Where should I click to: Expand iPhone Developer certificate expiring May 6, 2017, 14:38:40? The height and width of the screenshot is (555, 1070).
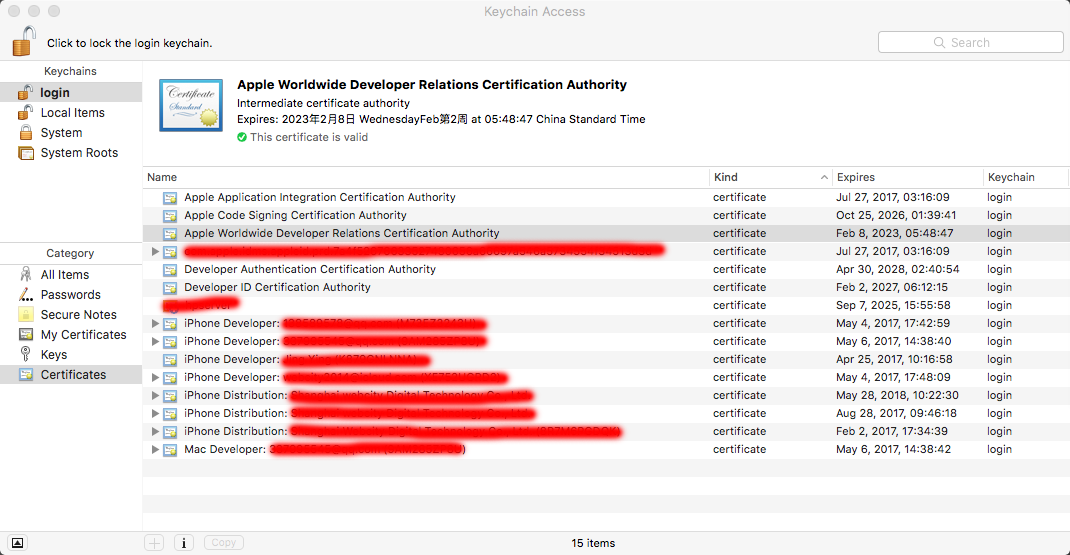tap(155, 341)
